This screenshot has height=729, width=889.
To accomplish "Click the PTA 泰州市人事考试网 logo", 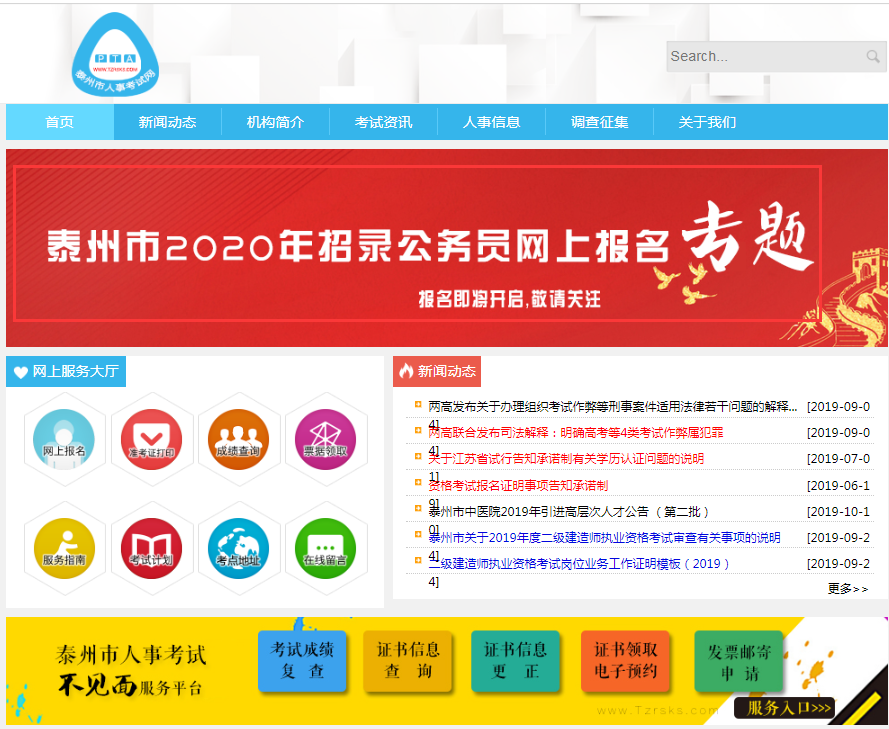I will tap(115, 54).
